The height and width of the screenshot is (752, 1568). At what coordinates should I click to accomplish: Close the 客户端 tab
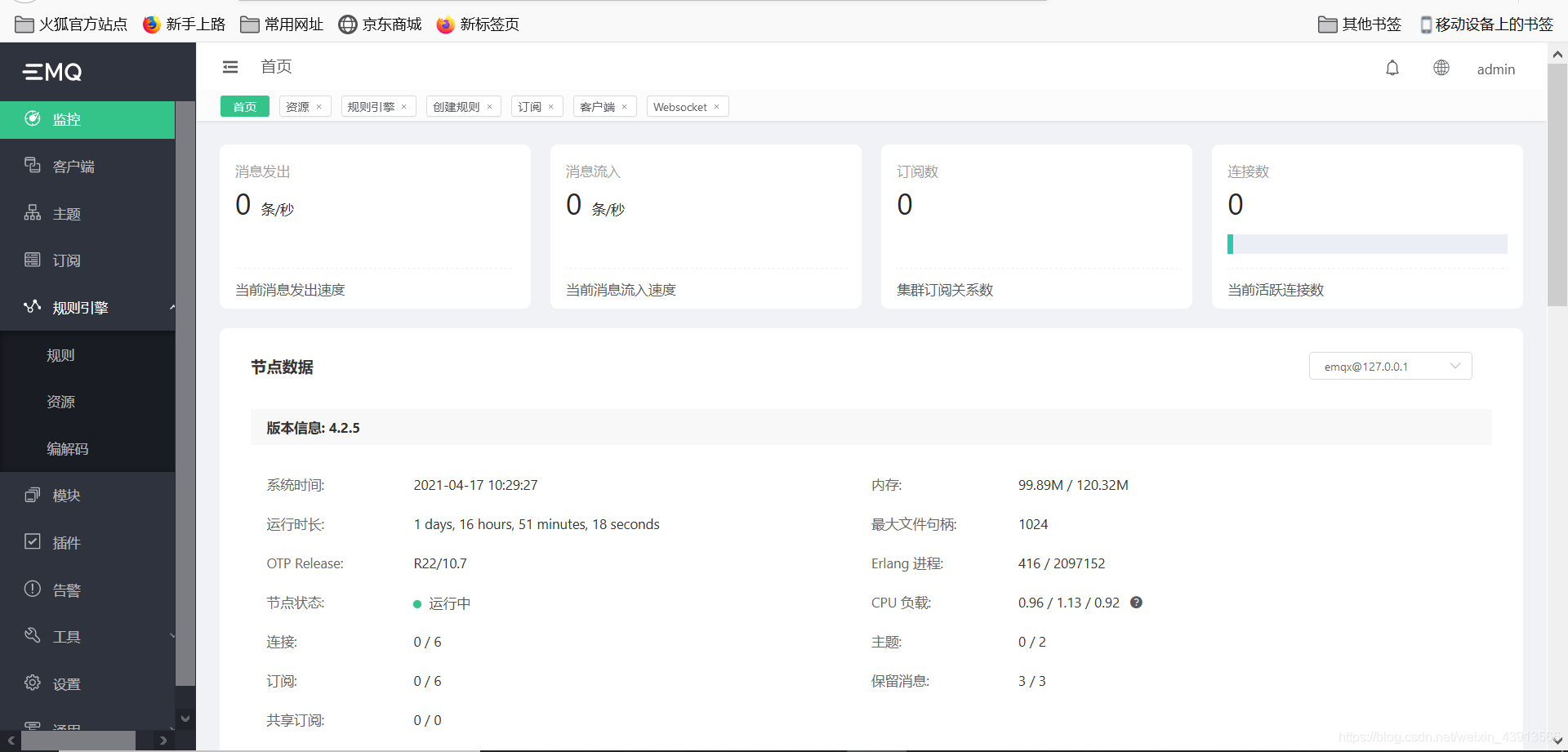(625, 107)
